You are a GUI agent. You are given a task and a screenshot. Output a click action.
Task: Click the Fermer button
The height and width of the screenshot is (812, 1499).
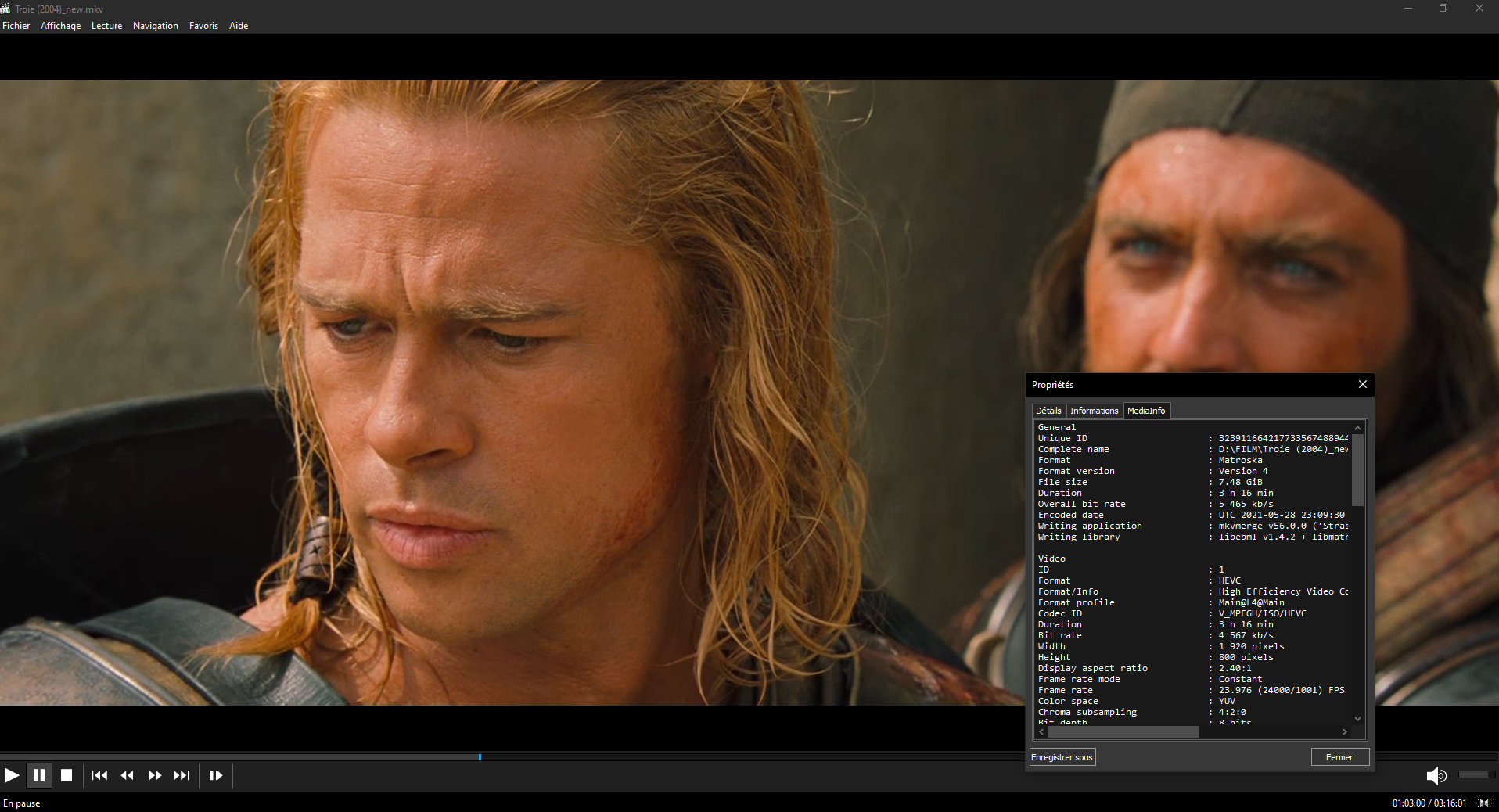(x=1339, y=757)
